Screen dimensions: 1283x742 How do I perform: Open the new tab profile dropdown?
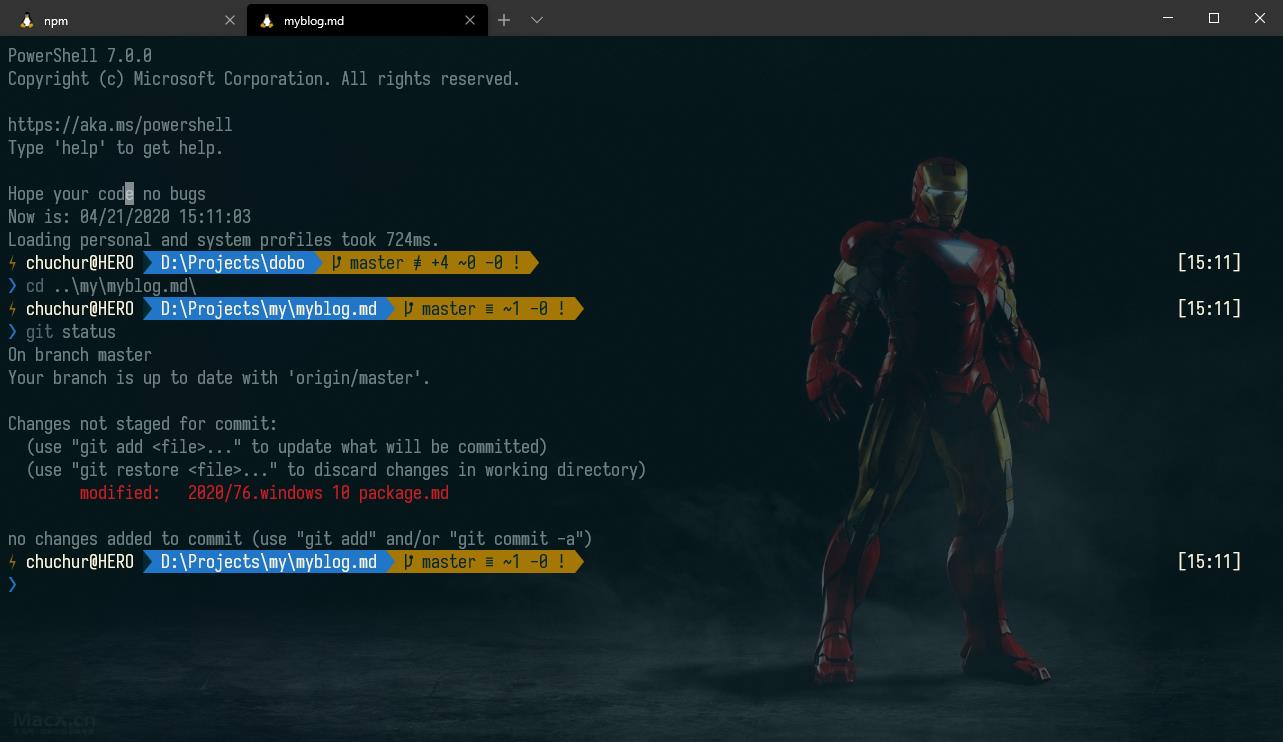click(537, 20)
